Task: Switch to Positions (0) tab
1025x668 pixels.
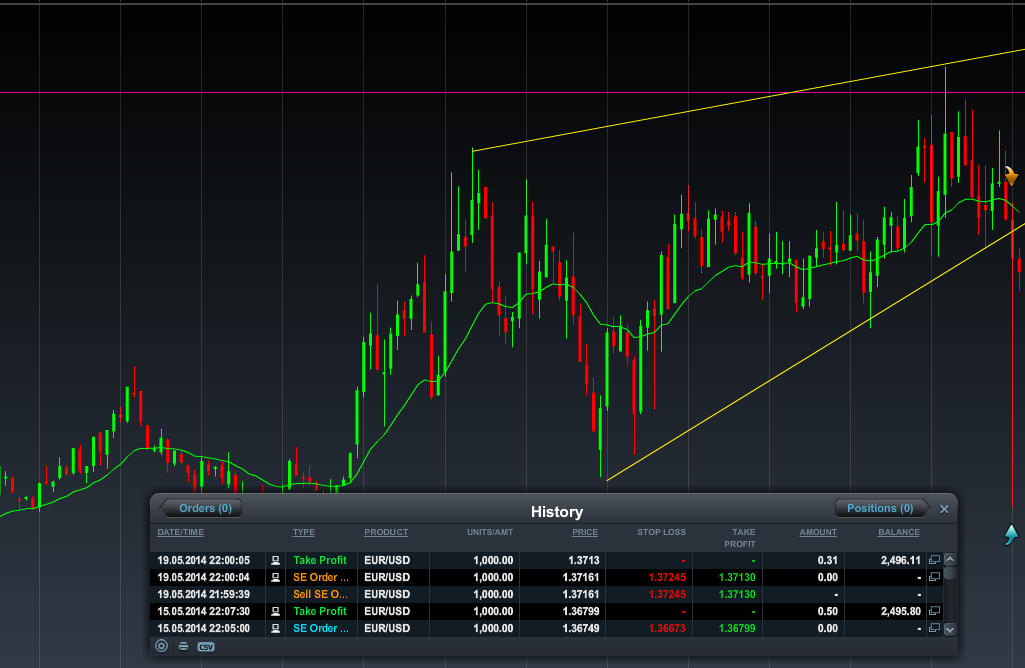Action: click(x=880, y=508)
